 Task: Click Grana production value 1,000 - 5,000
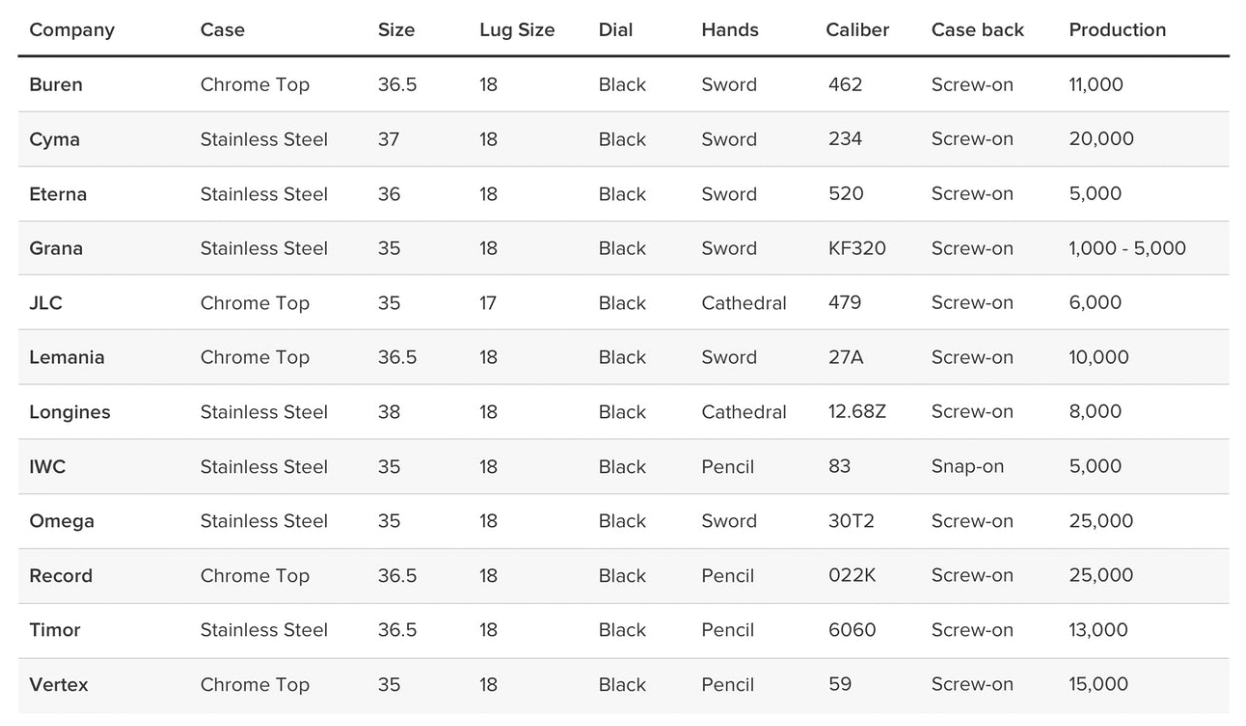click(1127, 248)
